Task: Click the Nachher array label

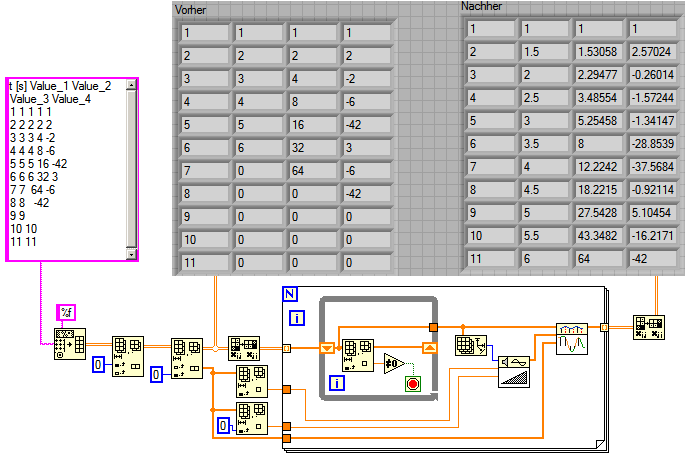Action: click(x=481, y=6)
